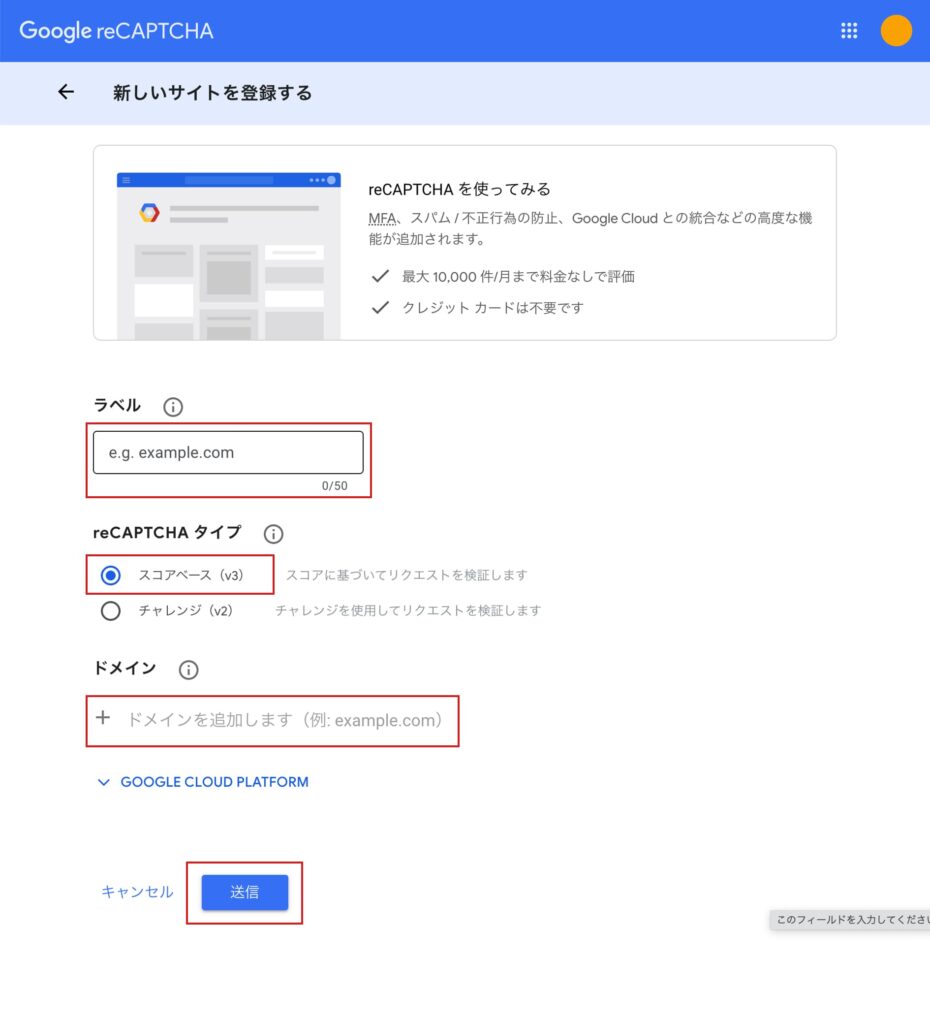This screenshot has height=1024, width=930.
Task: Click the スコアに基づいてリクエストを検証します description
Action: point(406,575)
